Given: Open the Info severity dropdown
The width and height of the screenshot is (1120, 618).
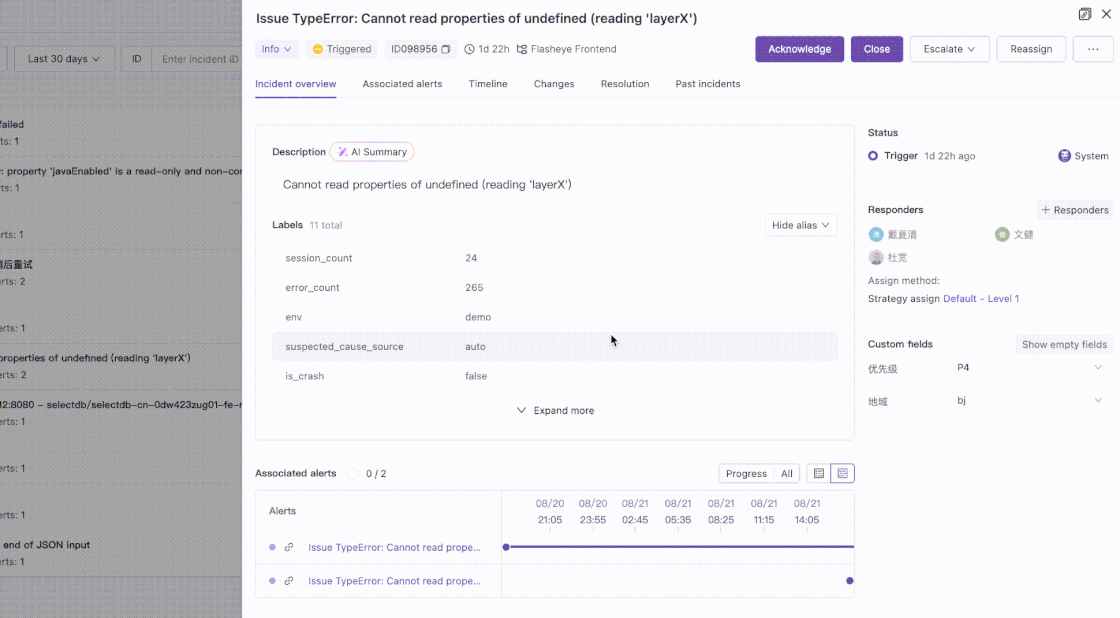Looking at the screenshot, I should click(277, 49).
